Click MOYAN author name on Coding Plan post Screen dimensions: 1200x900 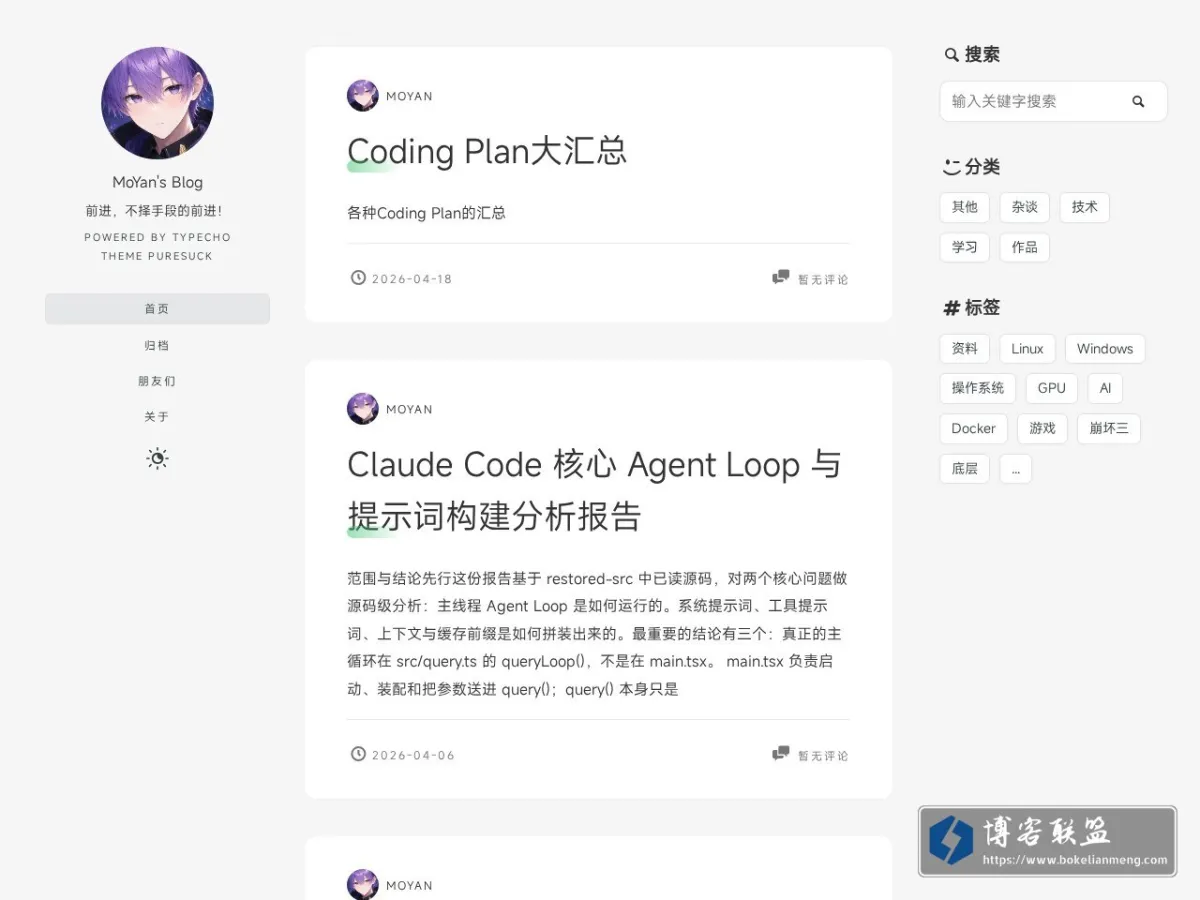410,97
